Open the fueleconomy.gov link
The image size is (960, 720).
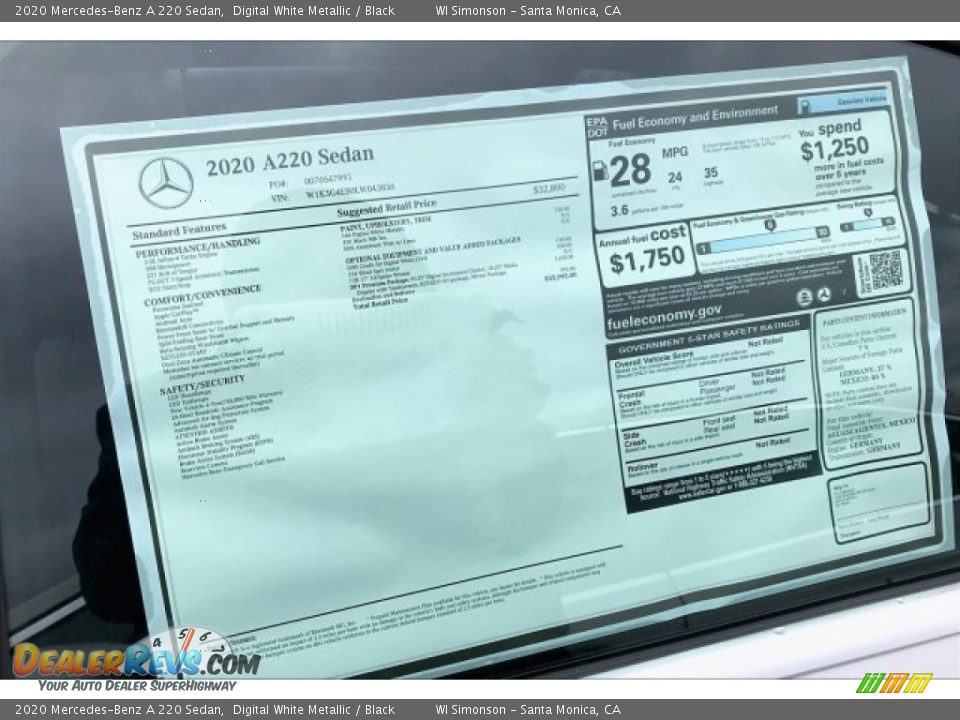click(663, 316)
